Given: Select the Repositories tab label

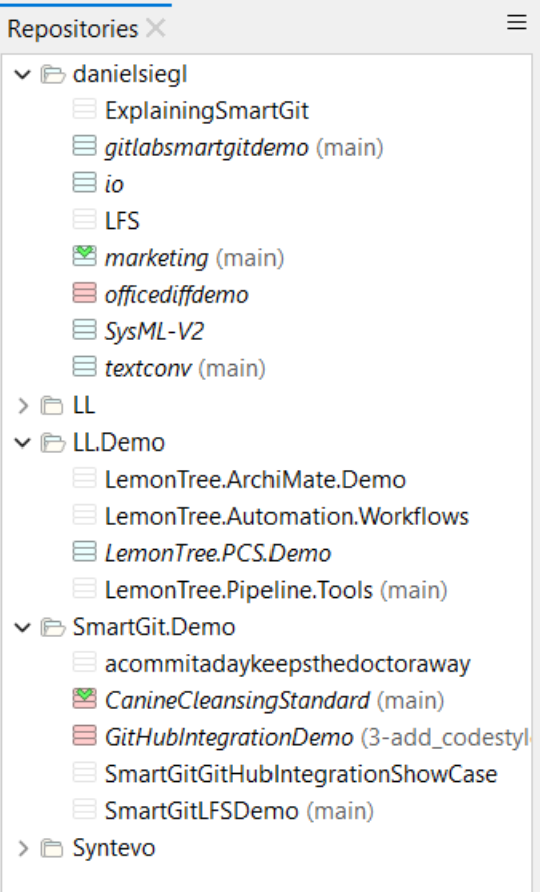Looking at the screenshot, I should click(73, 28).
